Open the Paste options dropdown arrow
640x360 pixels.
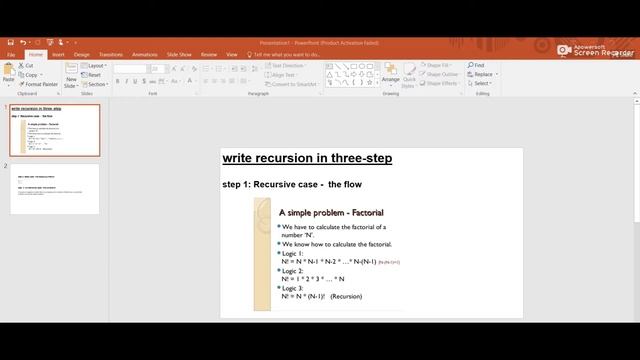tap(9, 85)
